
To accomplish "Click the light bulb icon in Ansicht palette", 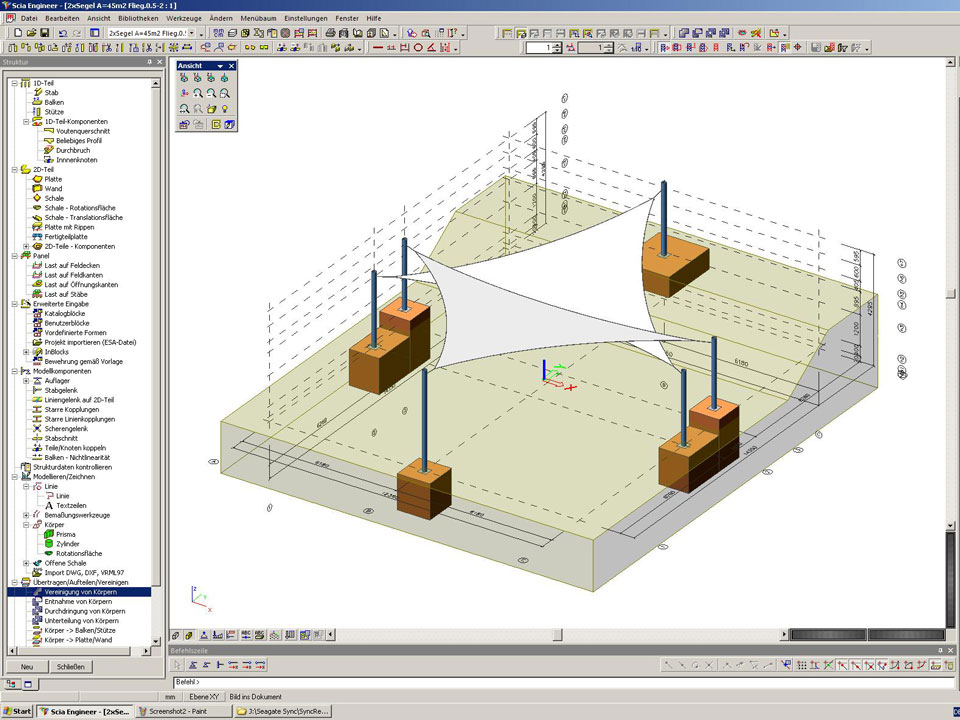I will coord(225,108).
